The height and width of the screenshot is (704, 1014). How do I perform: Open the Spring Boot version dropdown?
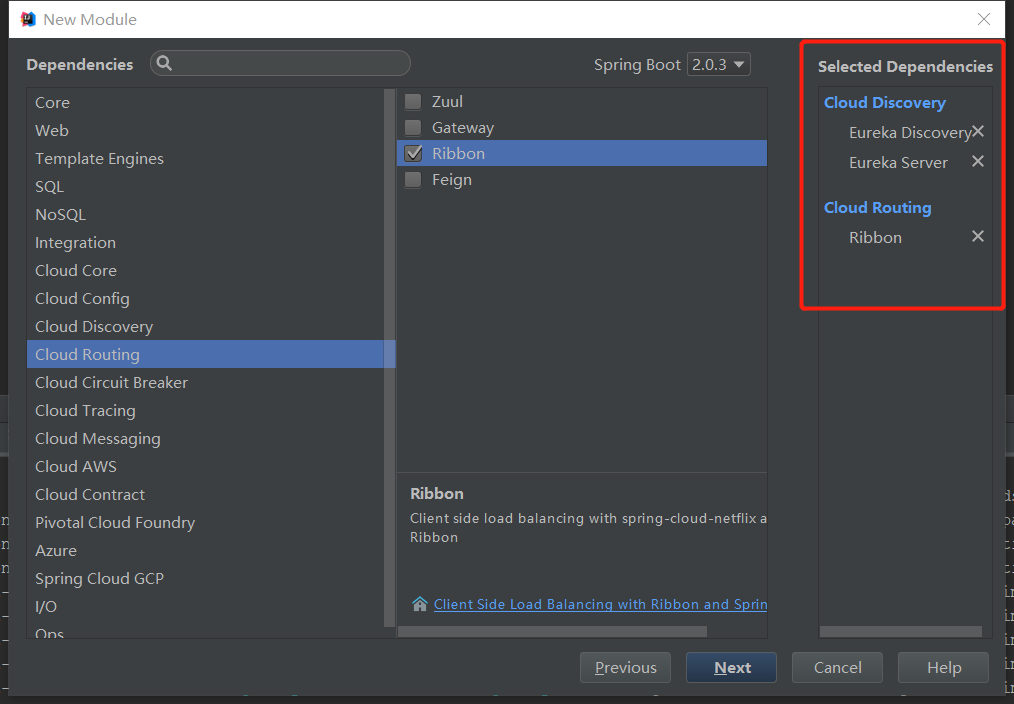coord(718,65)
